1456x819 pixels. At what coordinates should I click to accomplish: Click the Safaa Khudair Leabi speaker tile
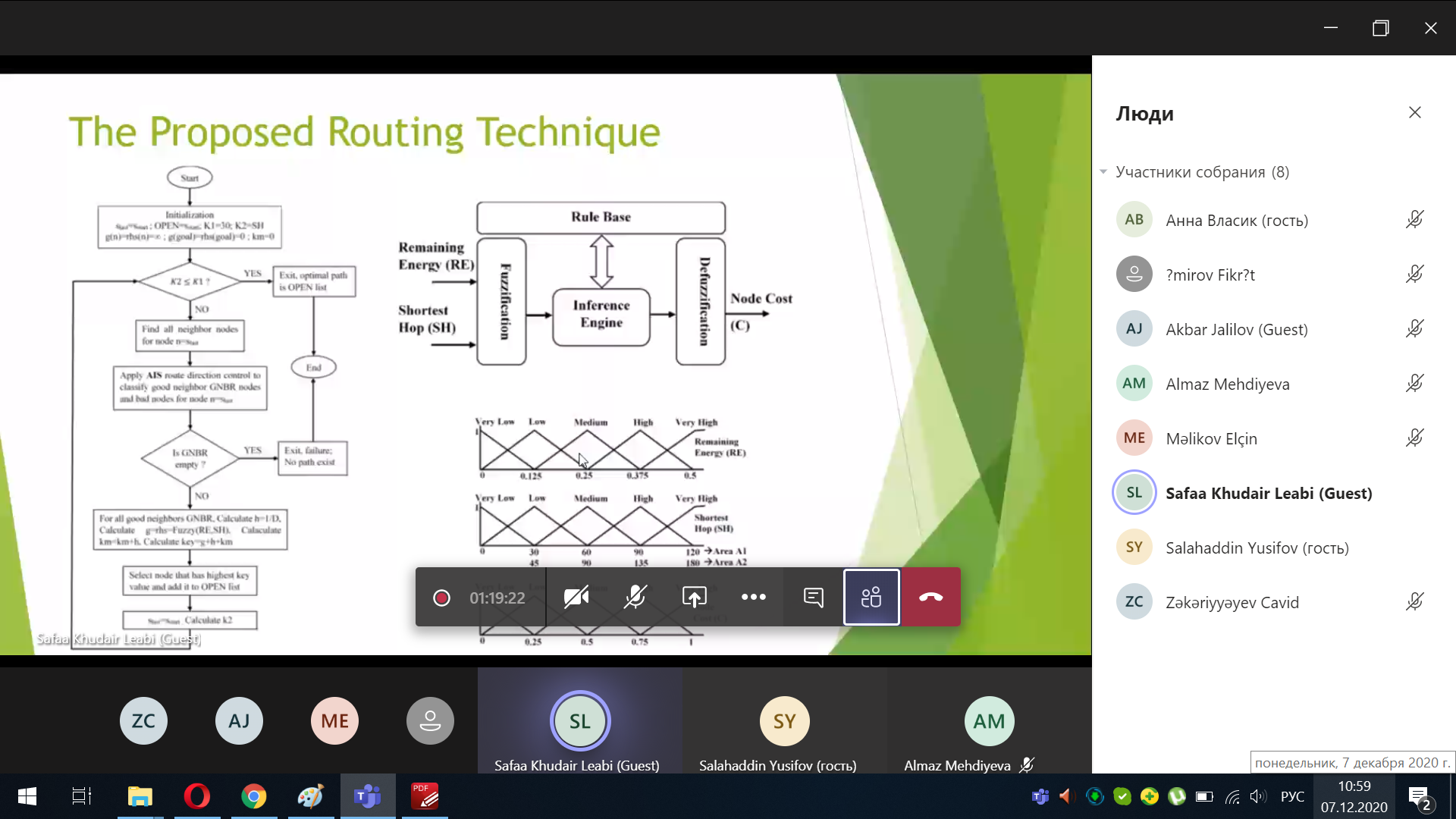tap(580, 721)
